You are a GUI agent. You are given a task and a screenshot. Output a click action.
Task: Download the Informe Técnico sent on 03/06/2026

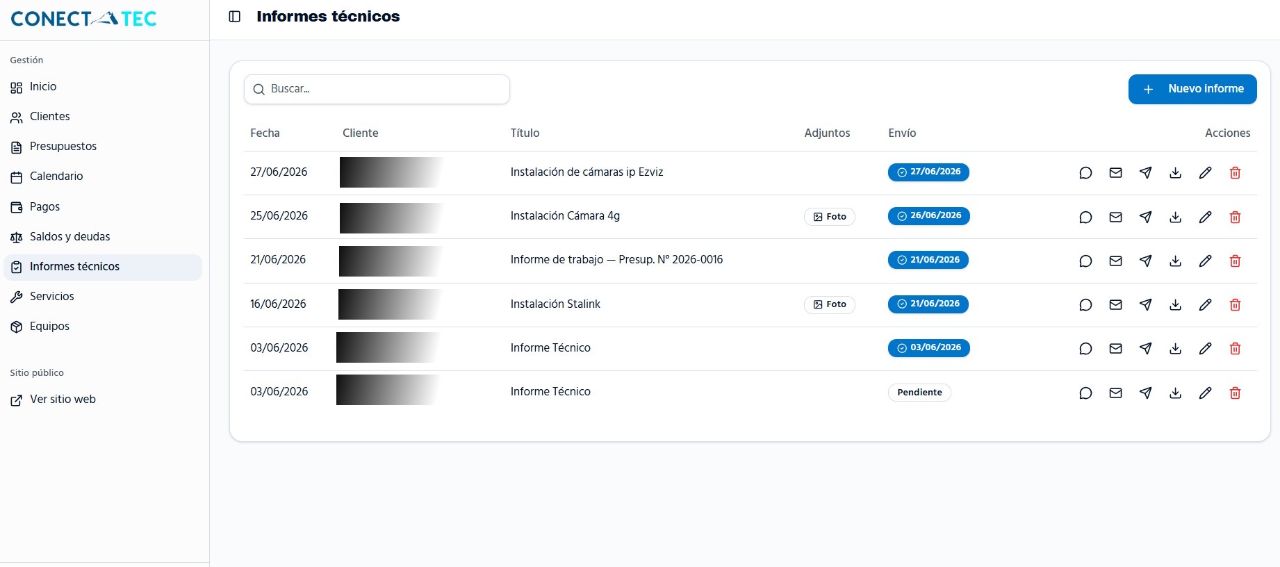click(1175, 349)
